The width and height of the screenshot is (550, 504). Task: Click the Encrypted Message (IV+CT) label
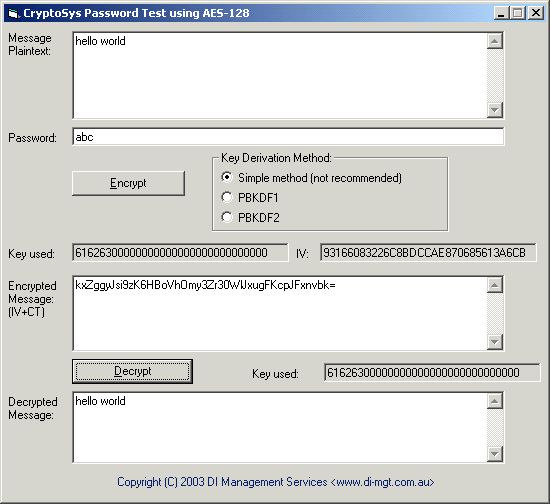click(32, 299)
